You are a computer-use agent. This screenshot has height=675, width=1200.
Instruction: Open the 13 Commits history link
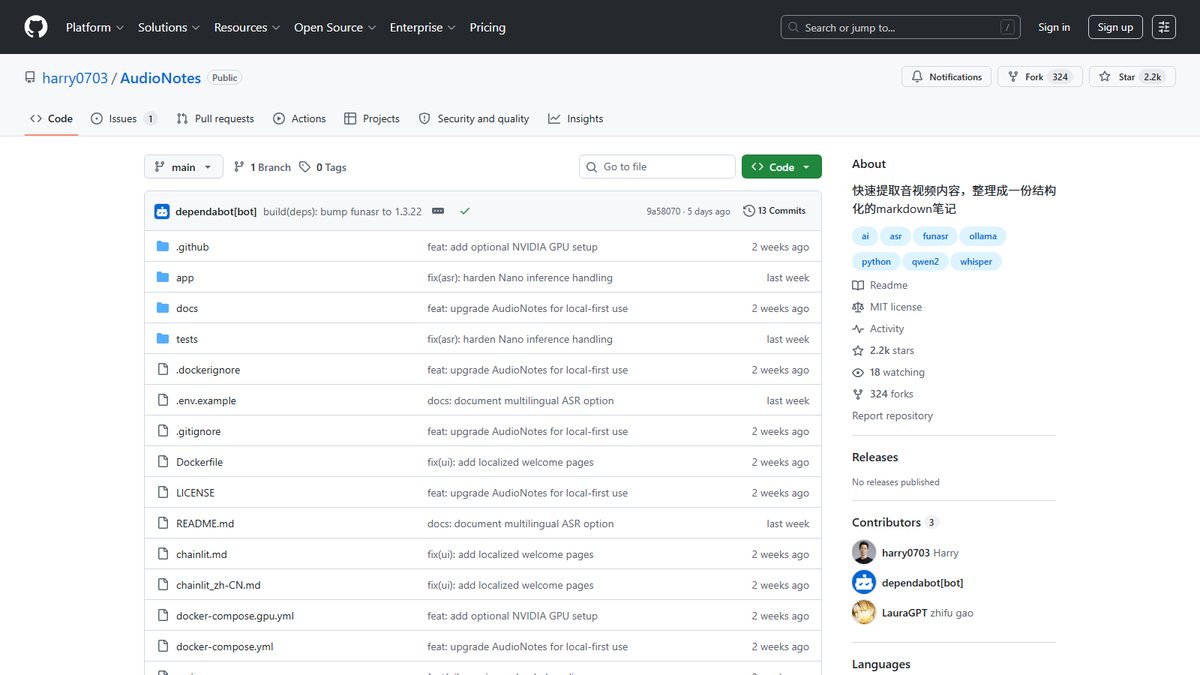(x=774, y=211)
